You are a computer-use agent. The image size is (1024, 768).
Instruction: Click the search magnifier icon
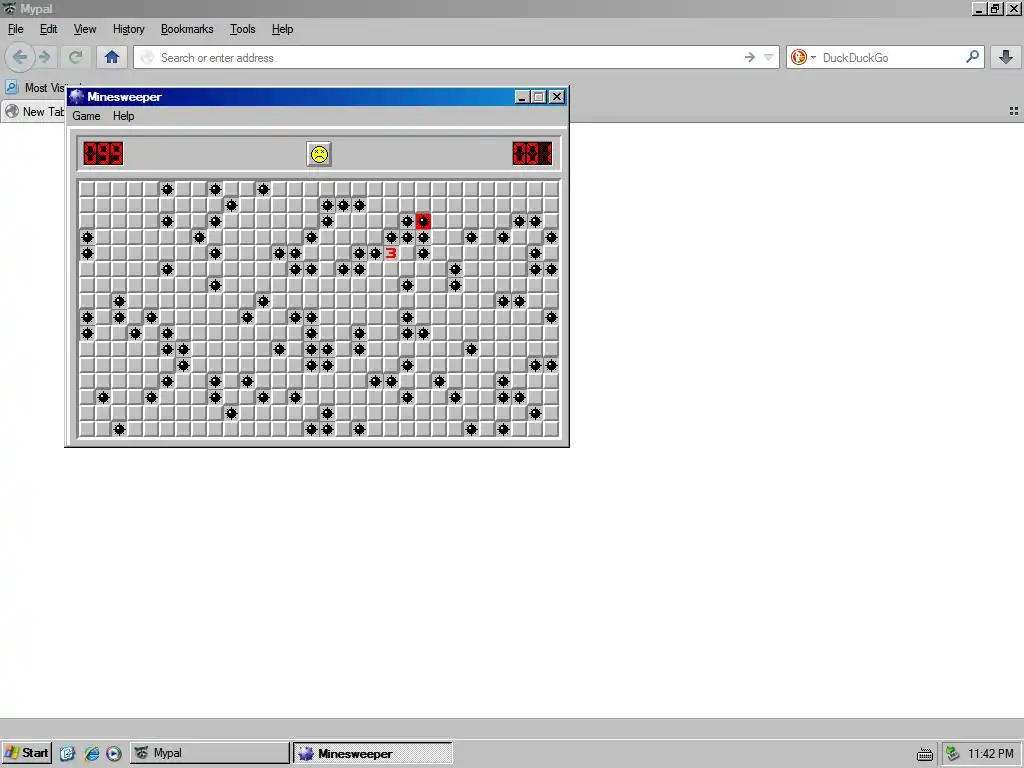click(x=972, y=57)
